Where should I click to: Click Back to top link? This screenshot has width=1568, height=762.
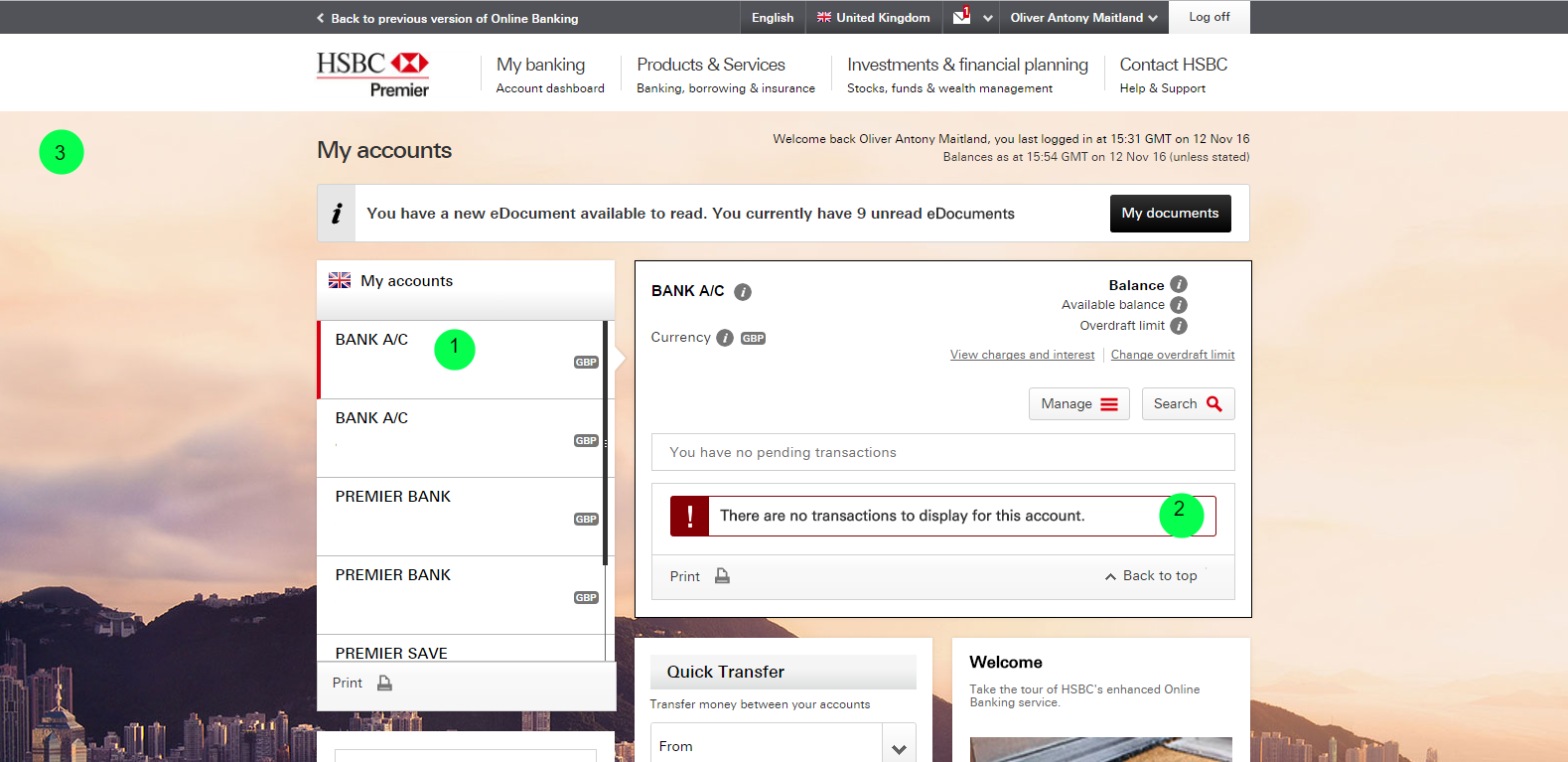point(1151,576)
